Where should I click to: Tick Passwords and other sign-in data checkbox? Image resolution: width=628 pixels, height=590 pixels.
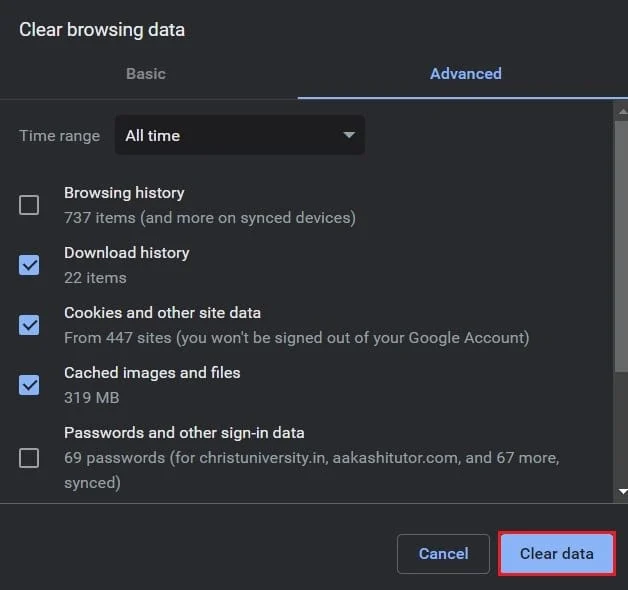30,458
